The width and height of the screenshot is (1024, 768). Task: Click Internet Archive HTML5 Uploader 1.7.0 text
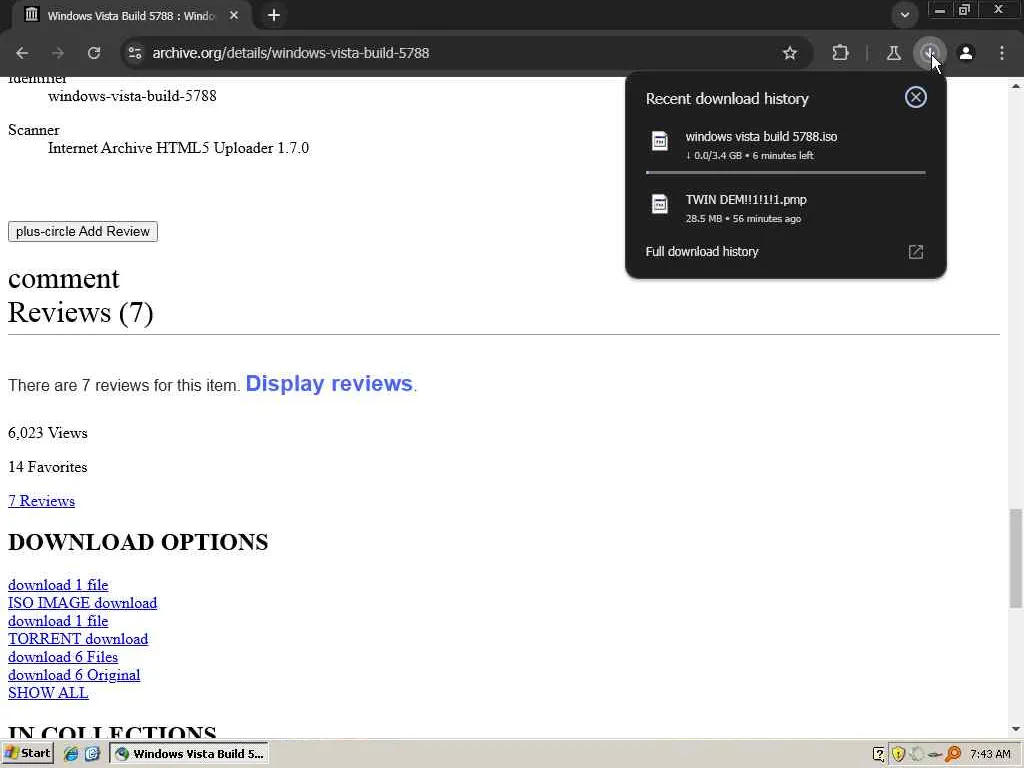pyautogui.click(x=178, y=148)
